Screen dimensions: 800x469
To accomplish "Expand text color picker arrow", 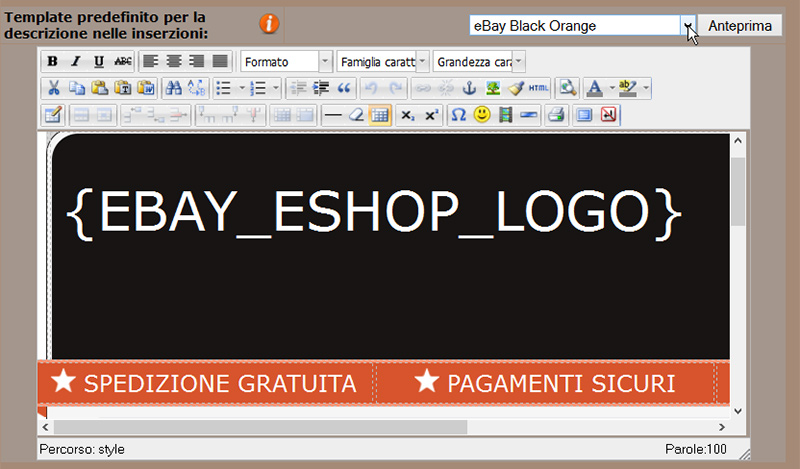I will coord(612,88).
